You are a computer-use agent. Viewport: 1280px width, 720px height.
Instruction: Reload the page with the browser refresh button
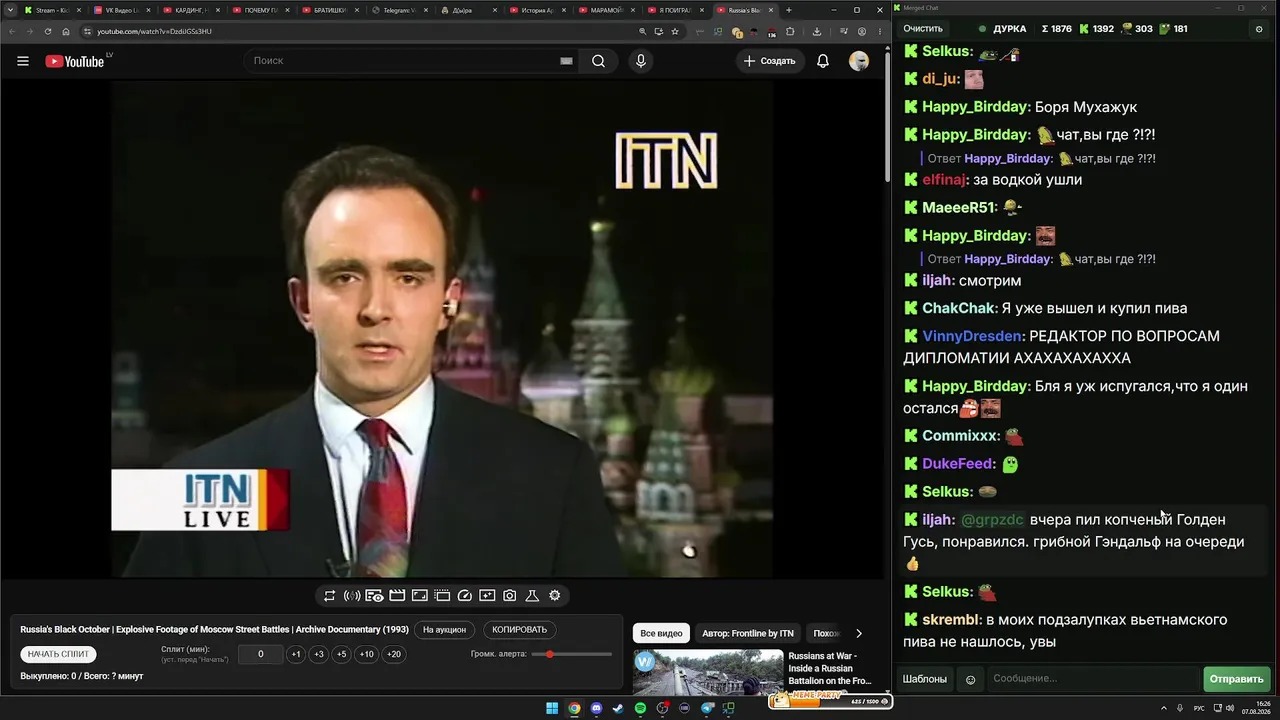click(x=48, y=31)
